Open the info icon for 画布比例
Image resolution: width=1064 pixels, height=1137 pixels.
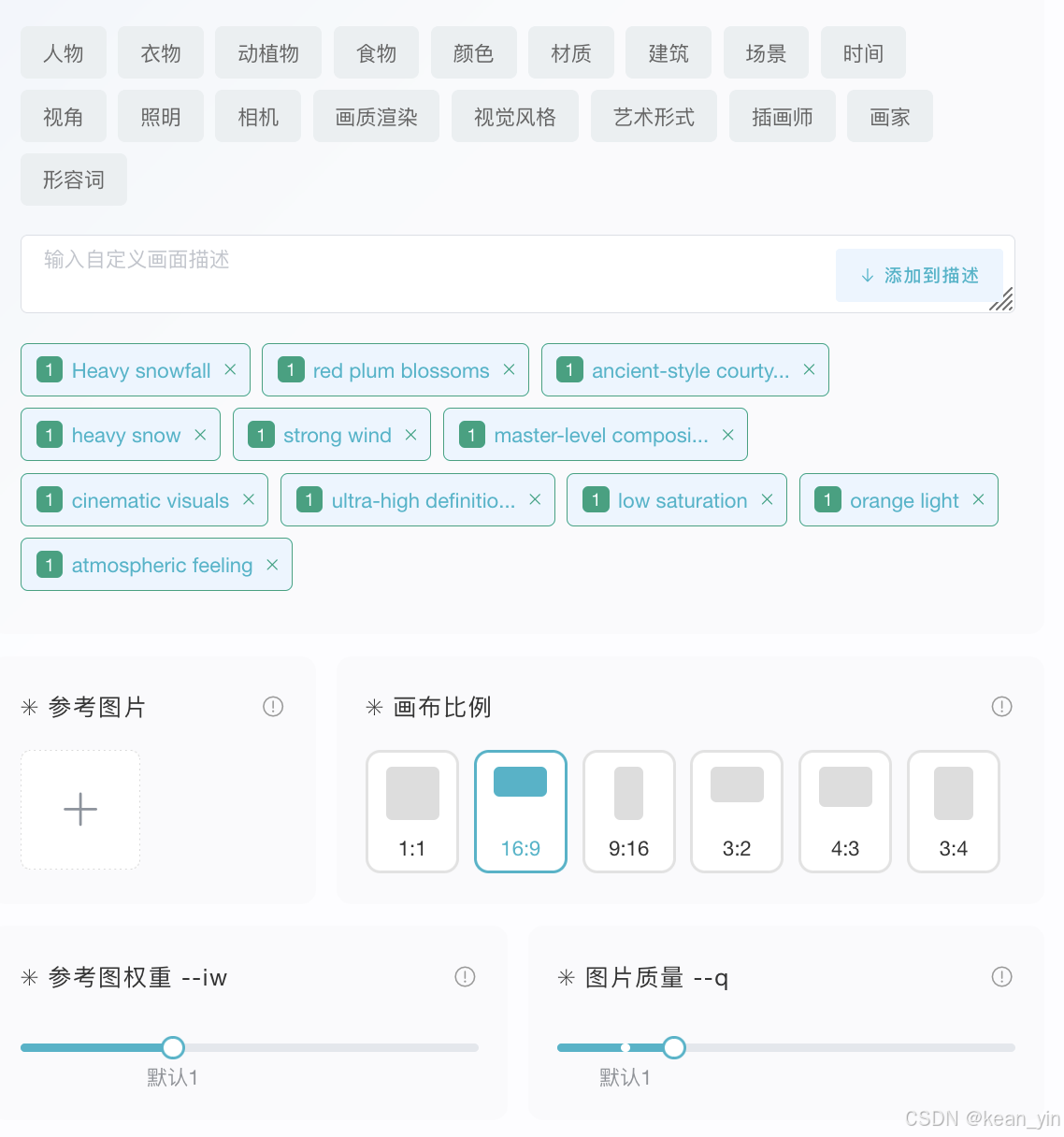click(1001, 706)
